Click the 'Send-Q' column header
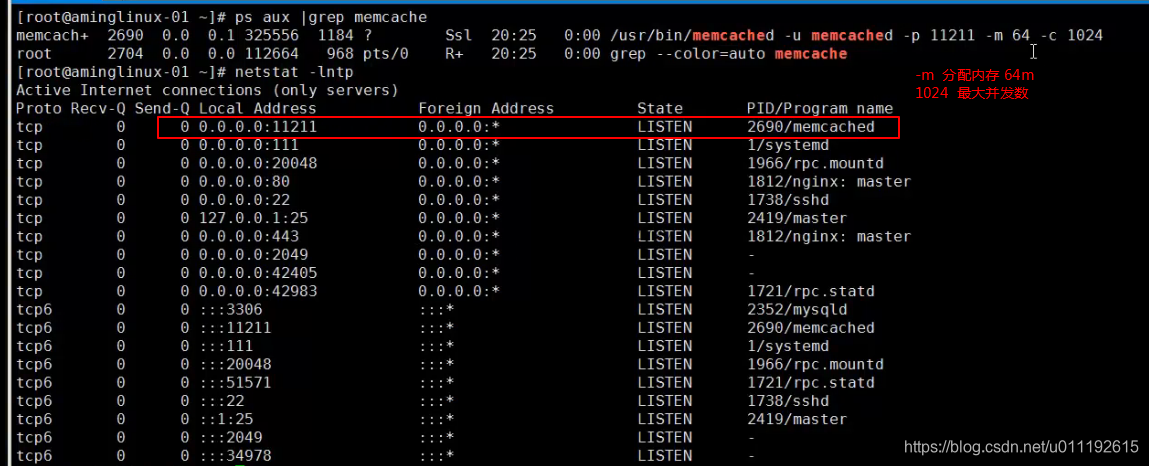This screenshot has width=1149, height=466. pos(162,108)
